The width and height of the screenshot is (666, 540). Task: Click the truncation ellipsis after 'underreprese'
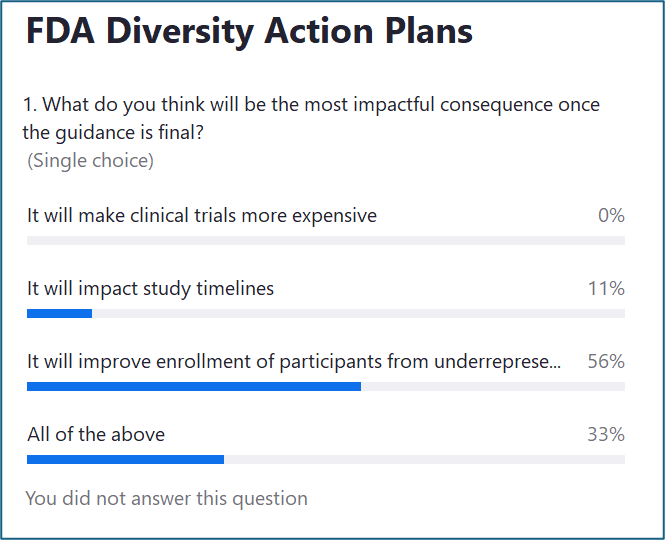555,362
